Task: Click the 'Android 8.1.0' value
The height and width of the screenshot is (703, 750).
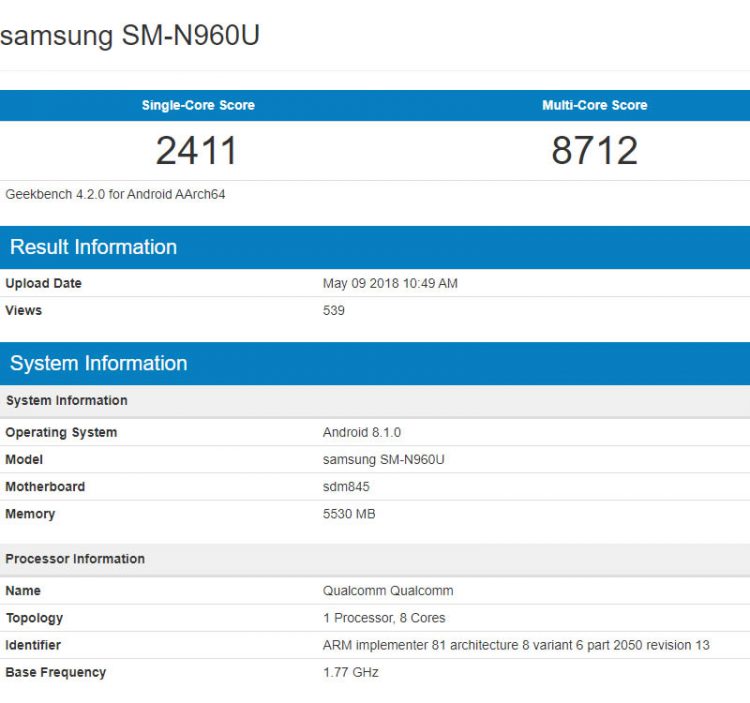Action: tap(362, 432)
